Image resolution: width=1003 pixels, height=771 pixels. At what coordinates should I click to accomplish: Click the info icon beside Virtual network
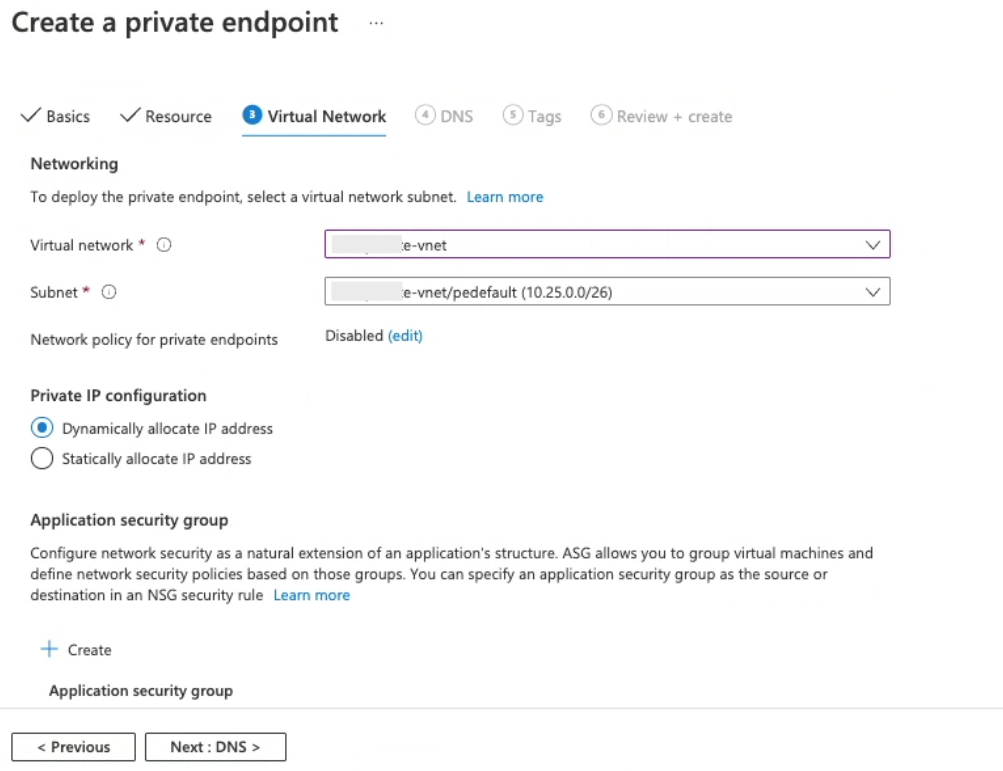(164, 245)
